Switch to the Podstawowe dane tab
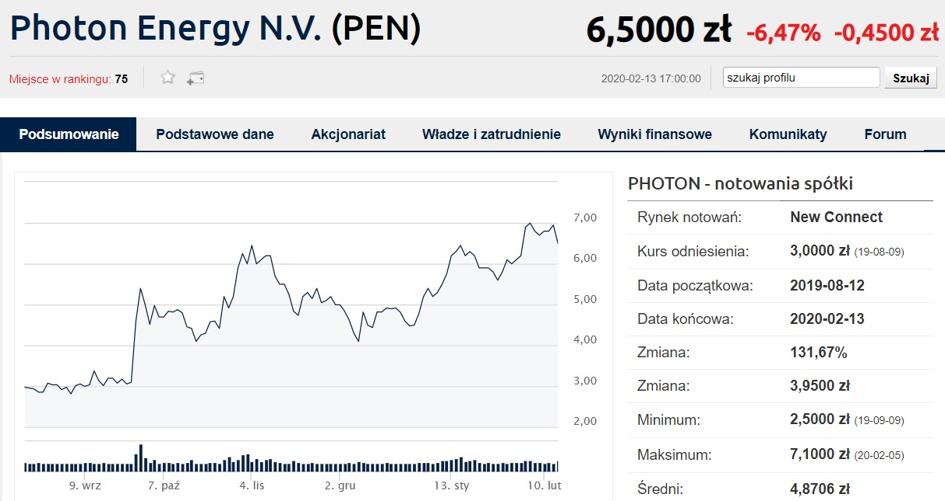The width and height of the screenshot is (945, 501). pyautogui.click(x=215, y=134)
